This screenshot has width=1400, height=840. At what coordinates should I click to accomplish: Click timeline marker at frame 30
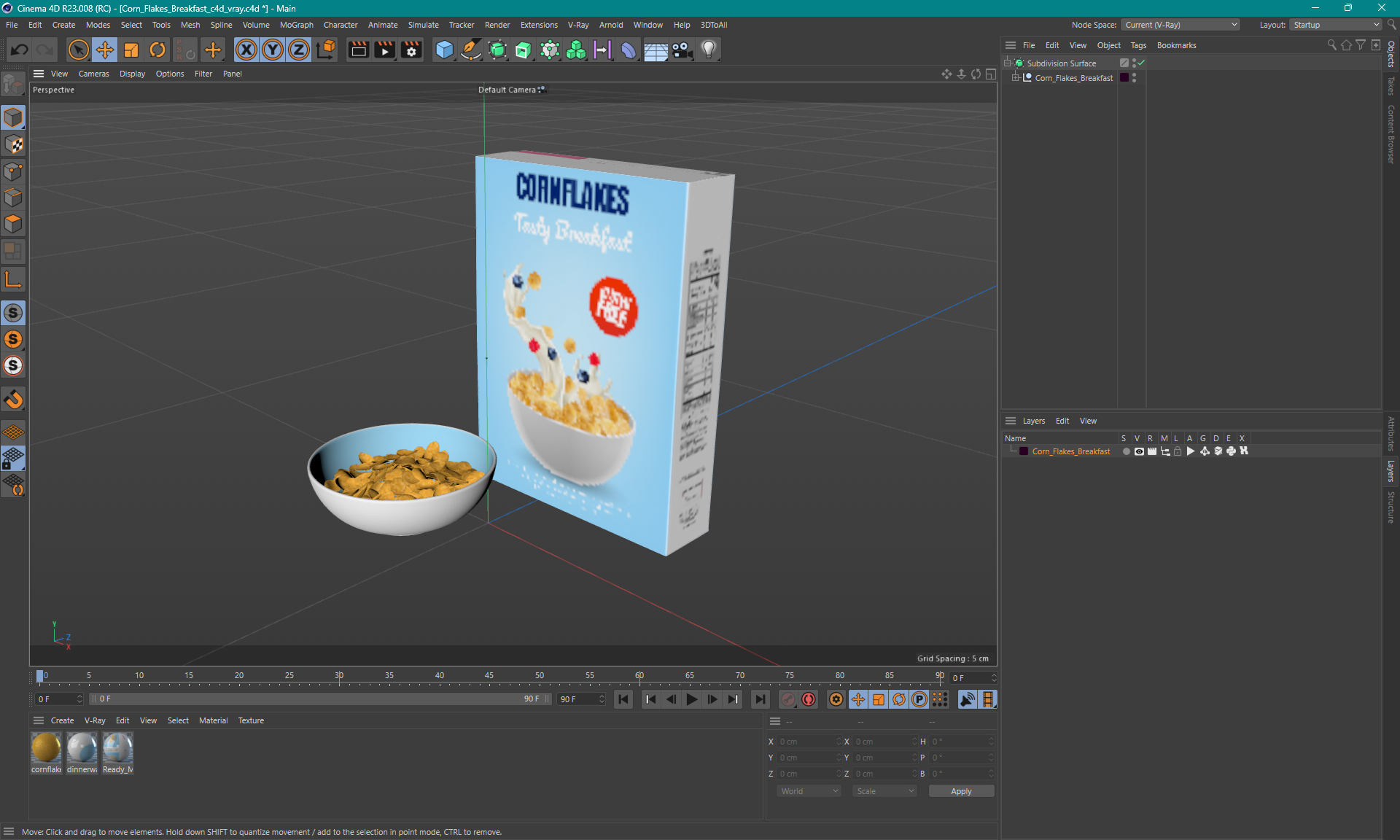339,676
